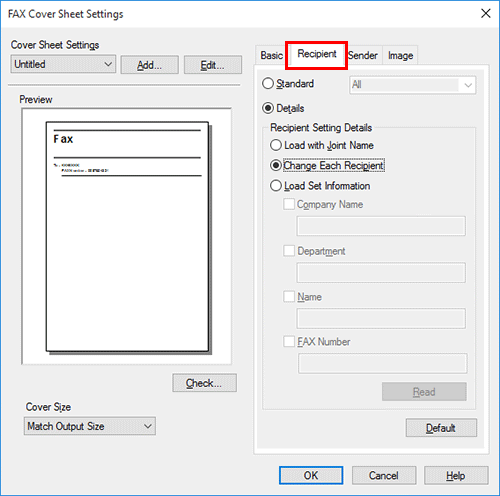This screenshot has width=500, height=496.
Task: Click the Company Name text field
Action: pyautogui.click(x=381, y=226)
